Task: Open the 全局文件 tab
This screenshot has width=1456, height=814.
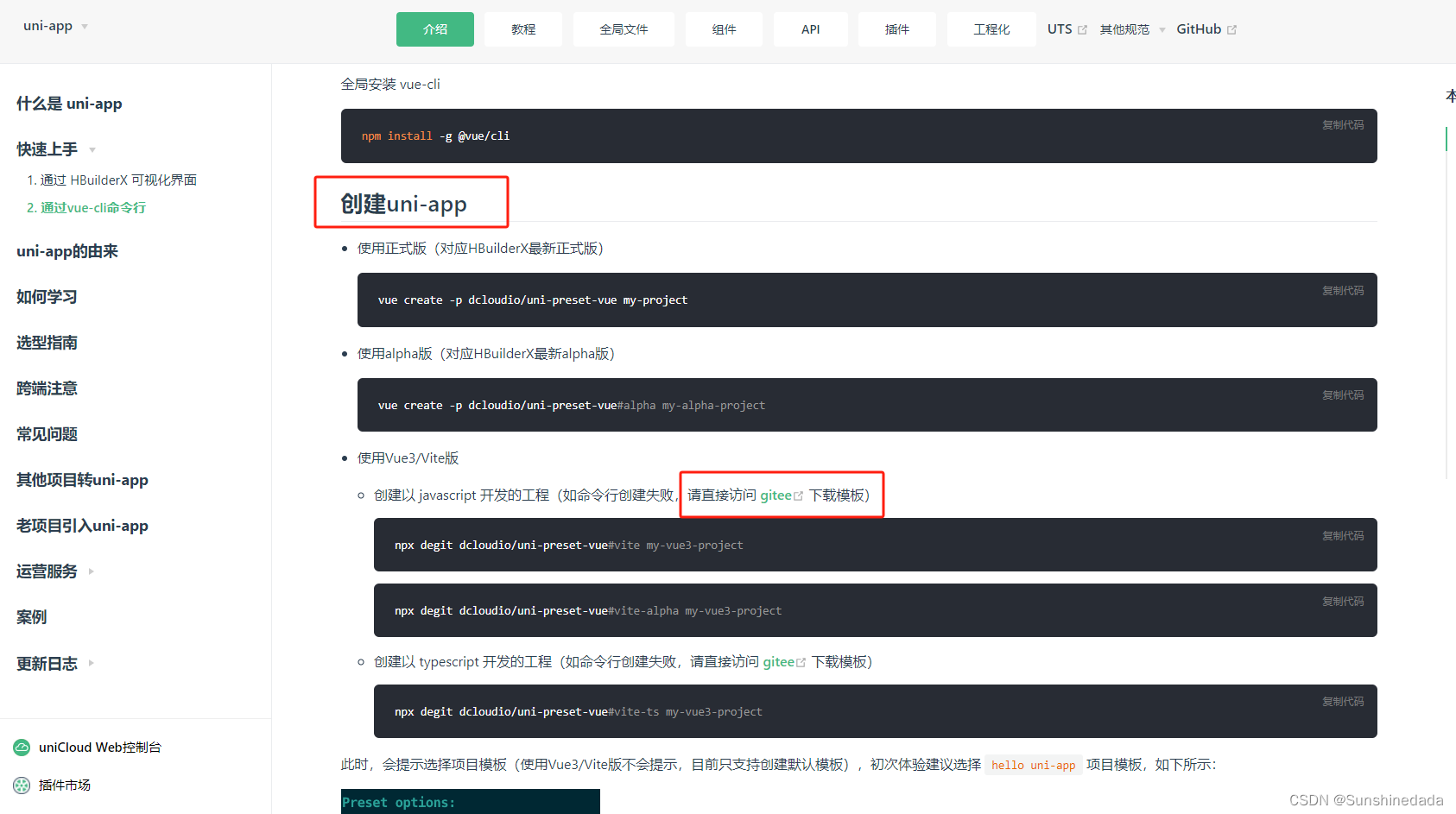Action: pos(624,29)
